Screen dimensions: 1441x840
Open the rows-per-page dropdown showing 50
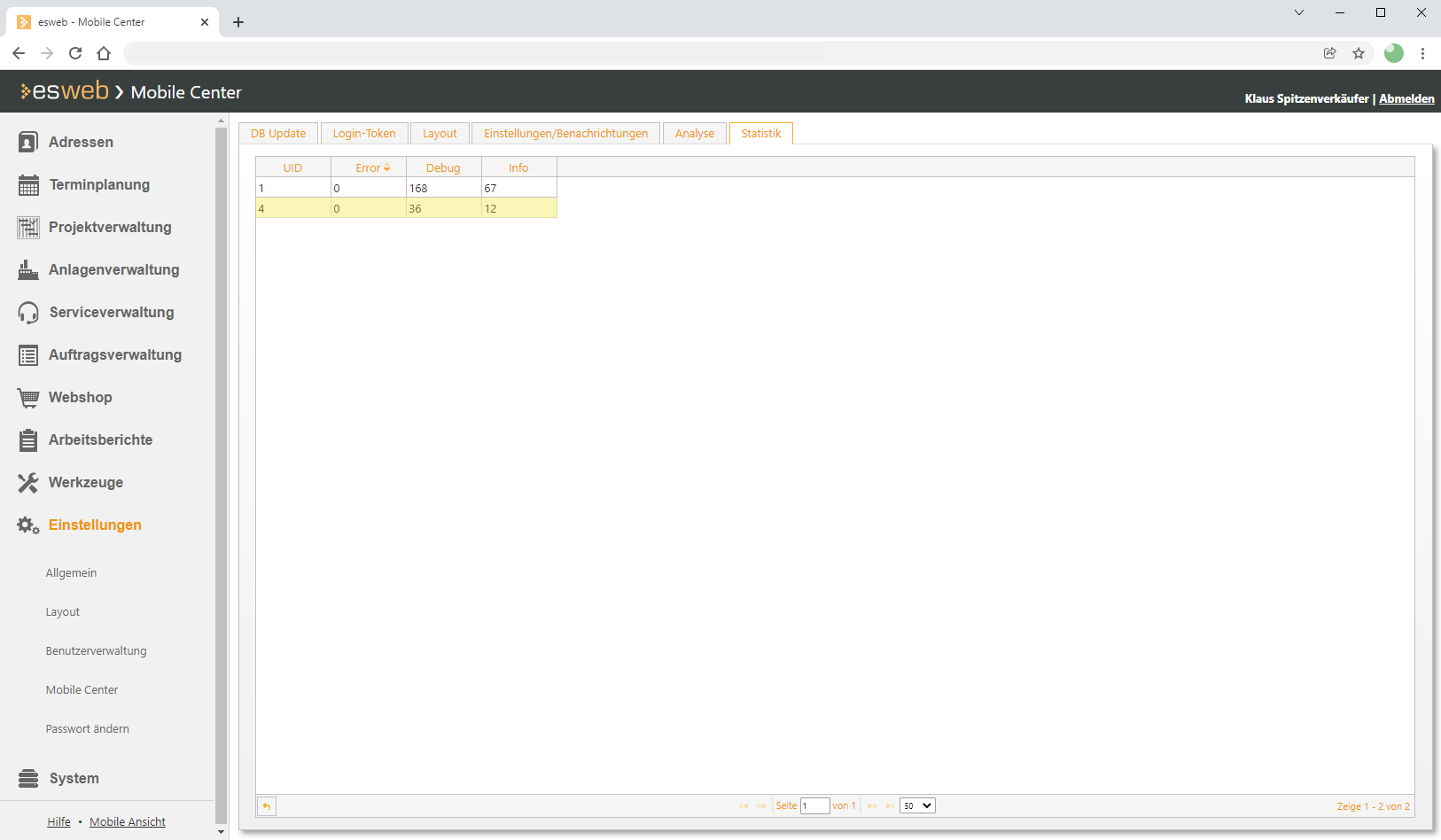pyautogui.click(x=917, y=805)
